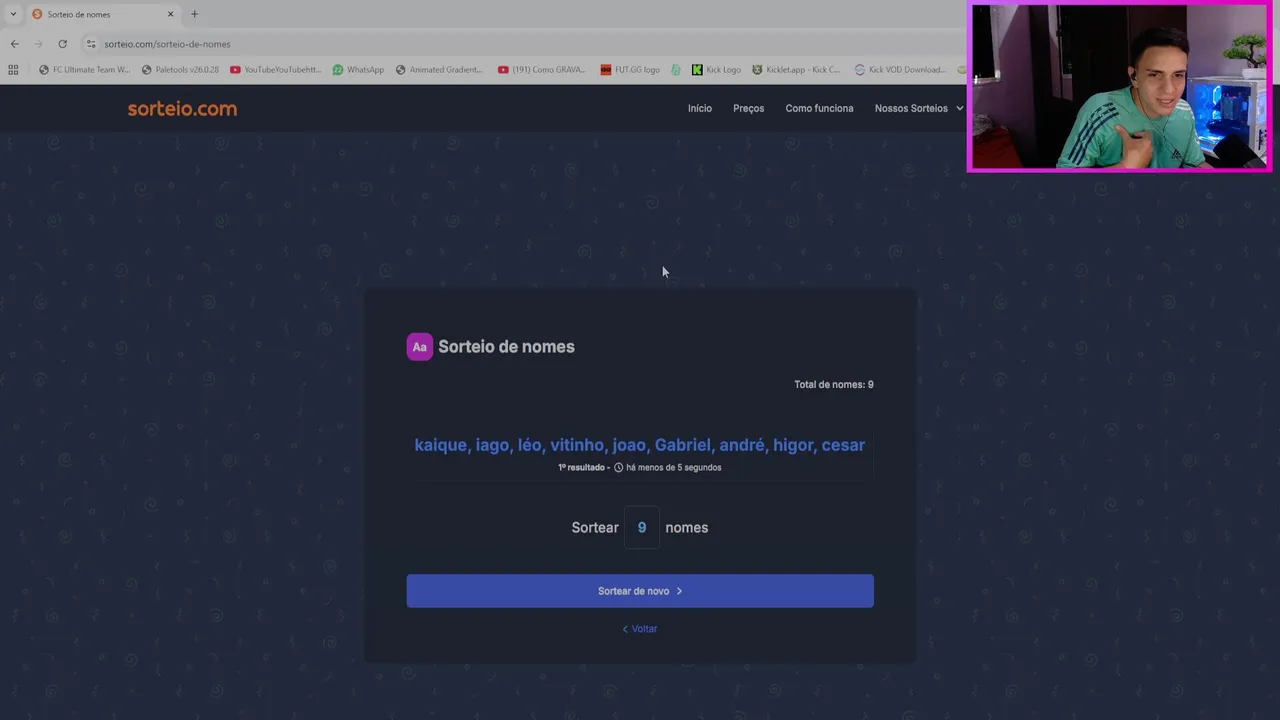Open the Paletools v26.0.28 bookmark
The width and height of the screenshot is (1280, 720).
tap(181, 70)
